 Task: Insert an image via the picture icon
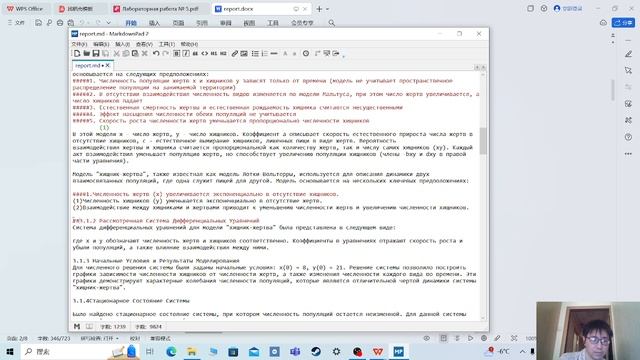(244, 53)
